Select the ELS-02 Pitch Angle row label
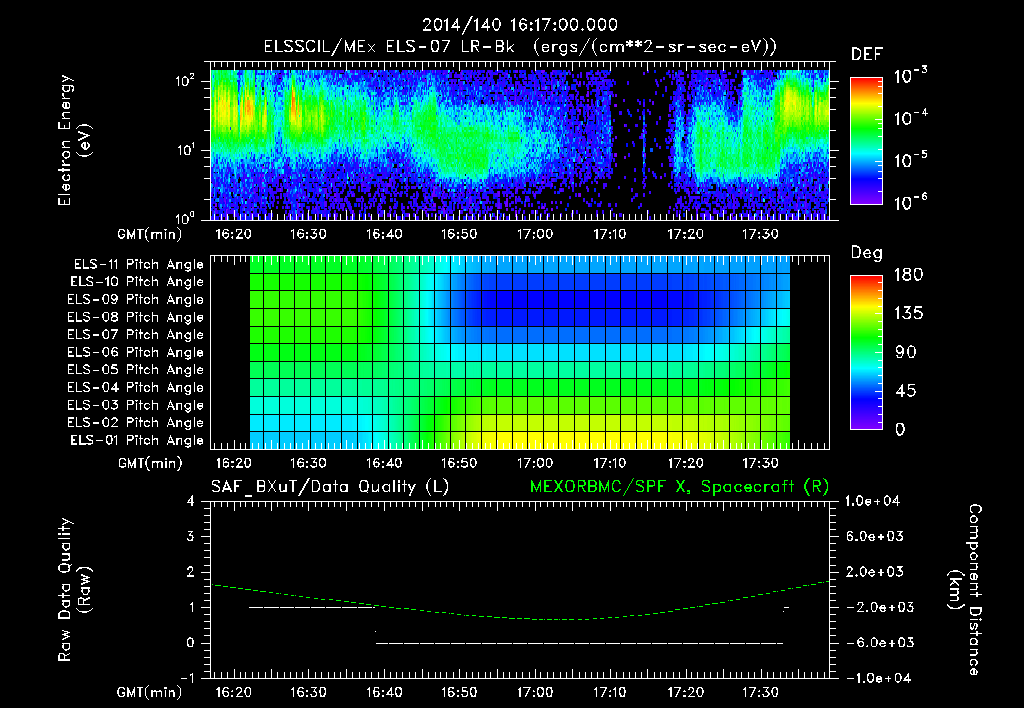The width and height of the screenshot is (1024, 708). click(x=135, y=423)
